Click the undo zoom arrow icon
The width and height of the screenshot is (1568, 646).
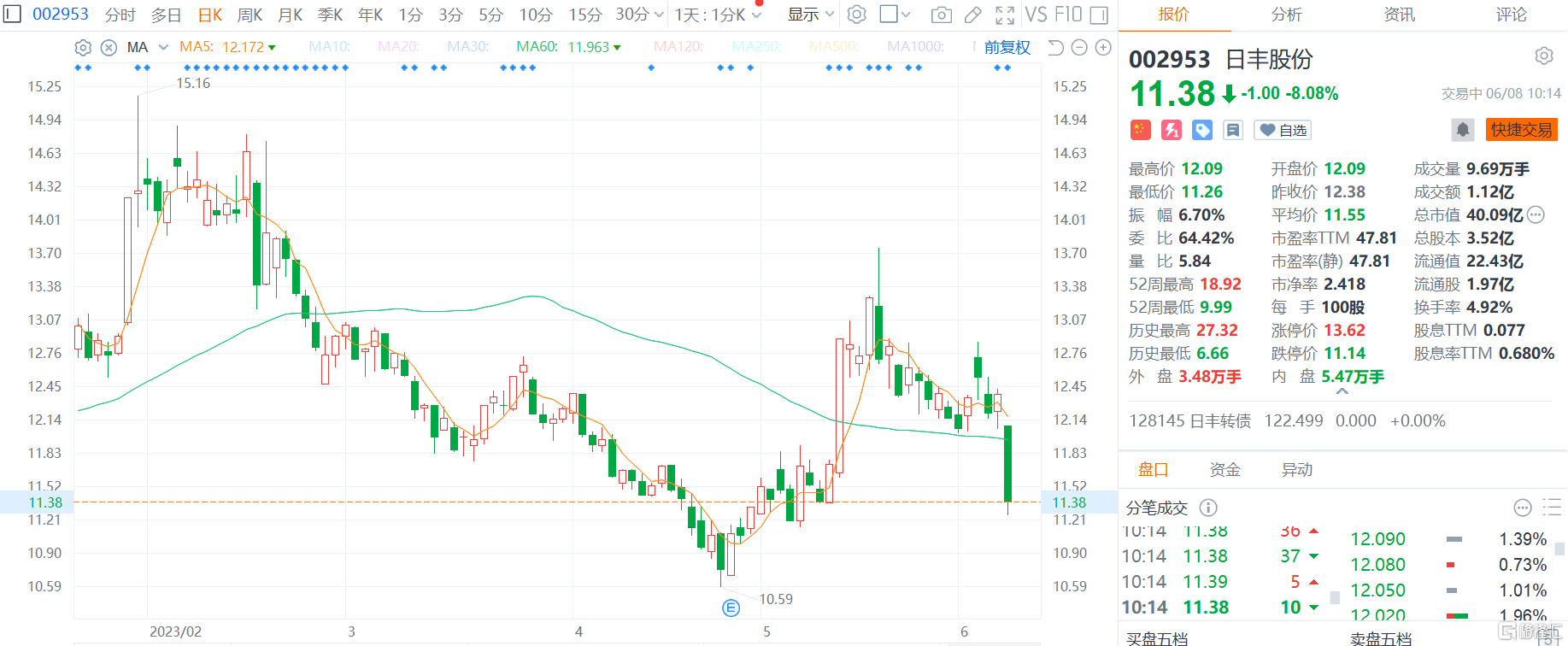click(1055, 48)
